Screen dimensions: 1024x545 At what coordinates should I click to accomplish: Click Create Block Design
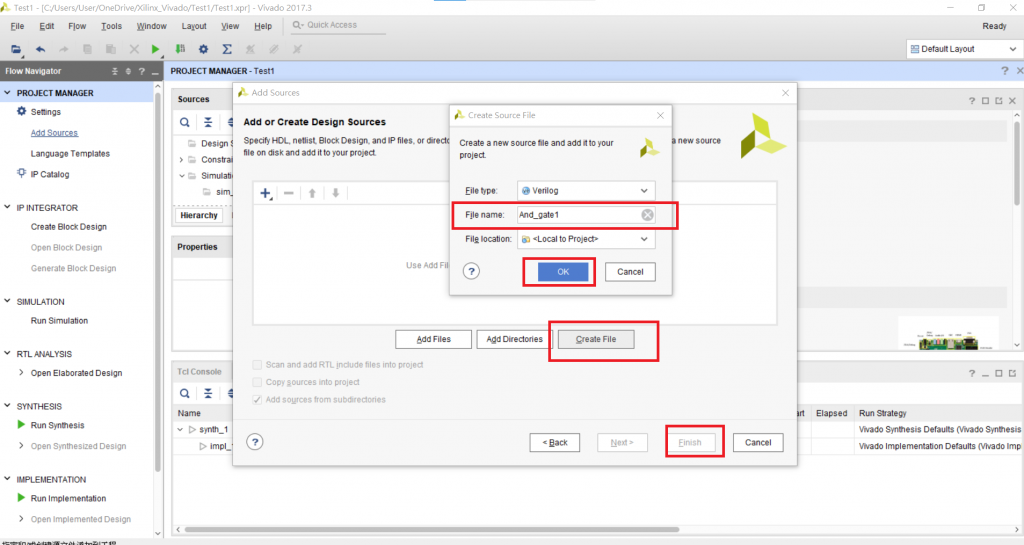pos(69,226)
